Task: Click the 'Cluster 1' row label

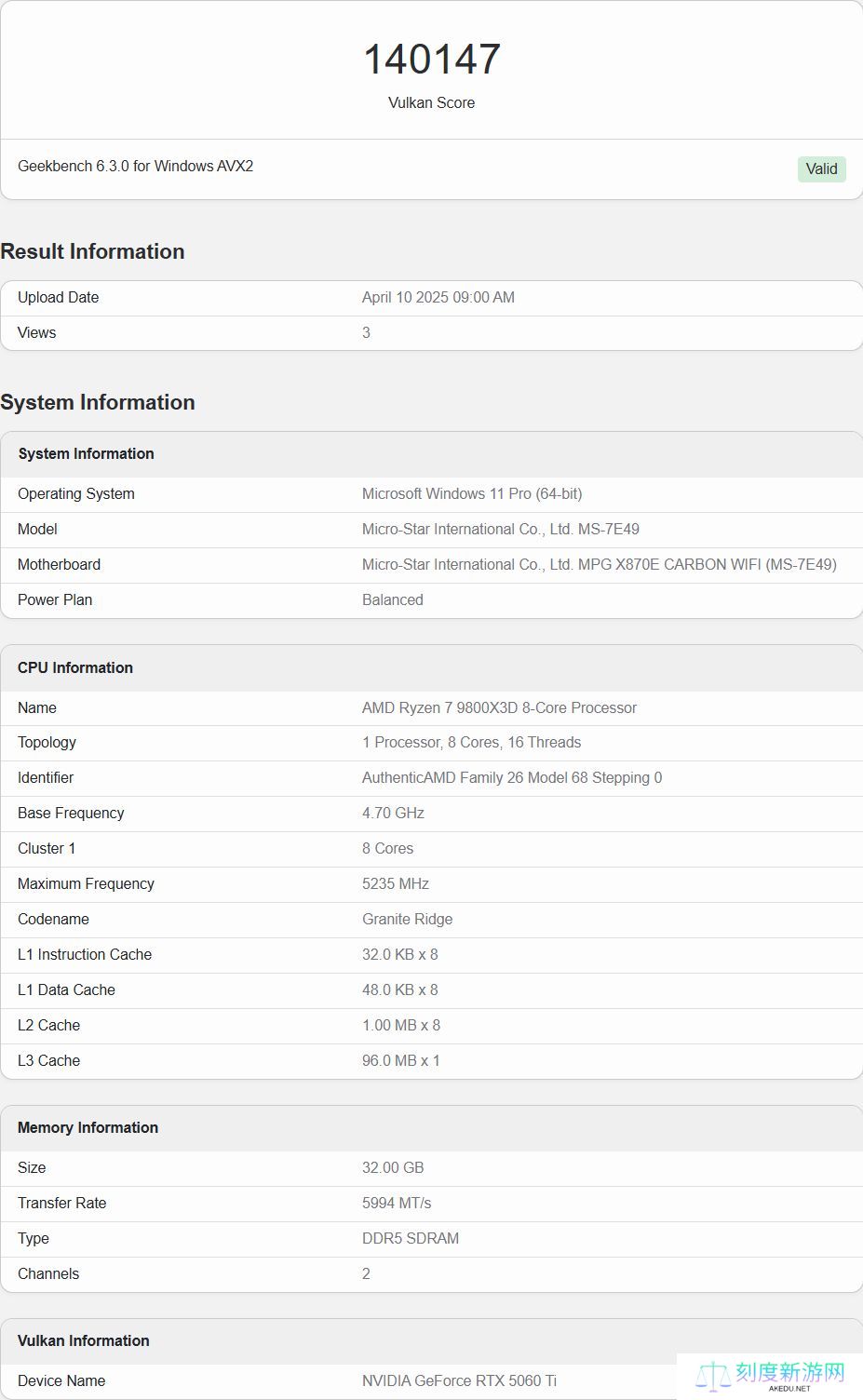Action: tap(47, 849)
